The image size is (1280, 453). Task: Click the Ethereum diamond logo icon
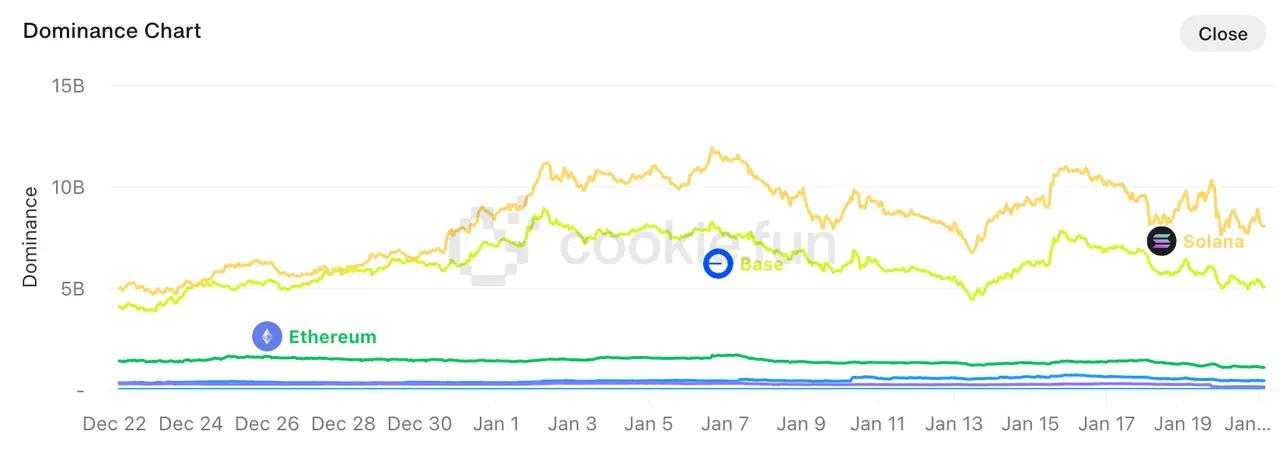coord(267,336)
